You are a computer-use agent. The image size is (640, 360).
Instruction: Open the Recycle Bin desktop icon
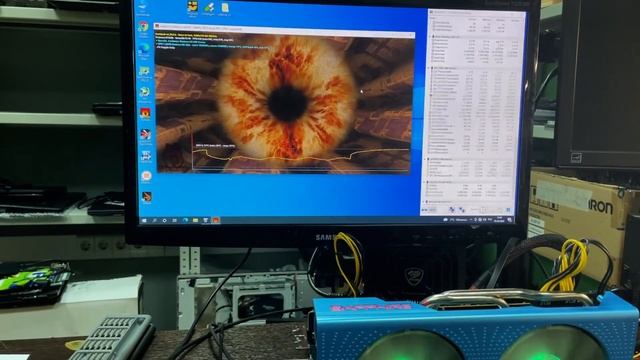coord(142,8)
